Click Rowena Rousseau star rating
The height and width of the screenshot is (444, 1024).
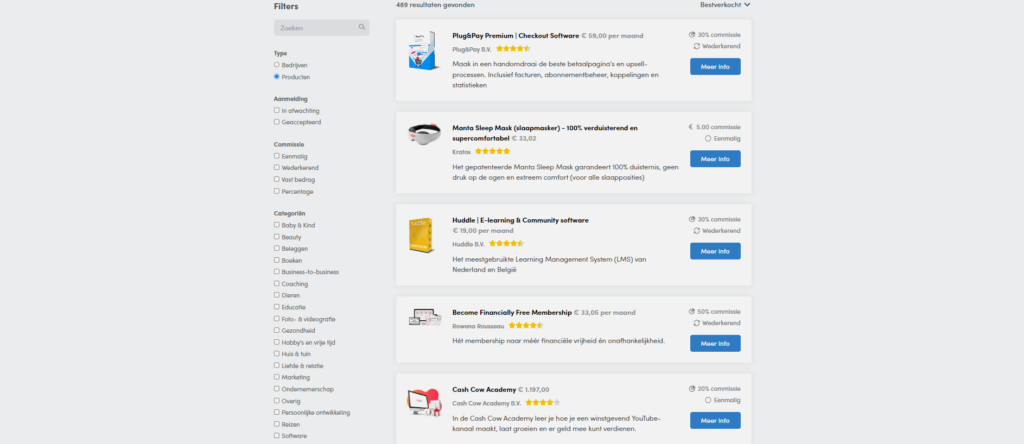pos(526,325)
